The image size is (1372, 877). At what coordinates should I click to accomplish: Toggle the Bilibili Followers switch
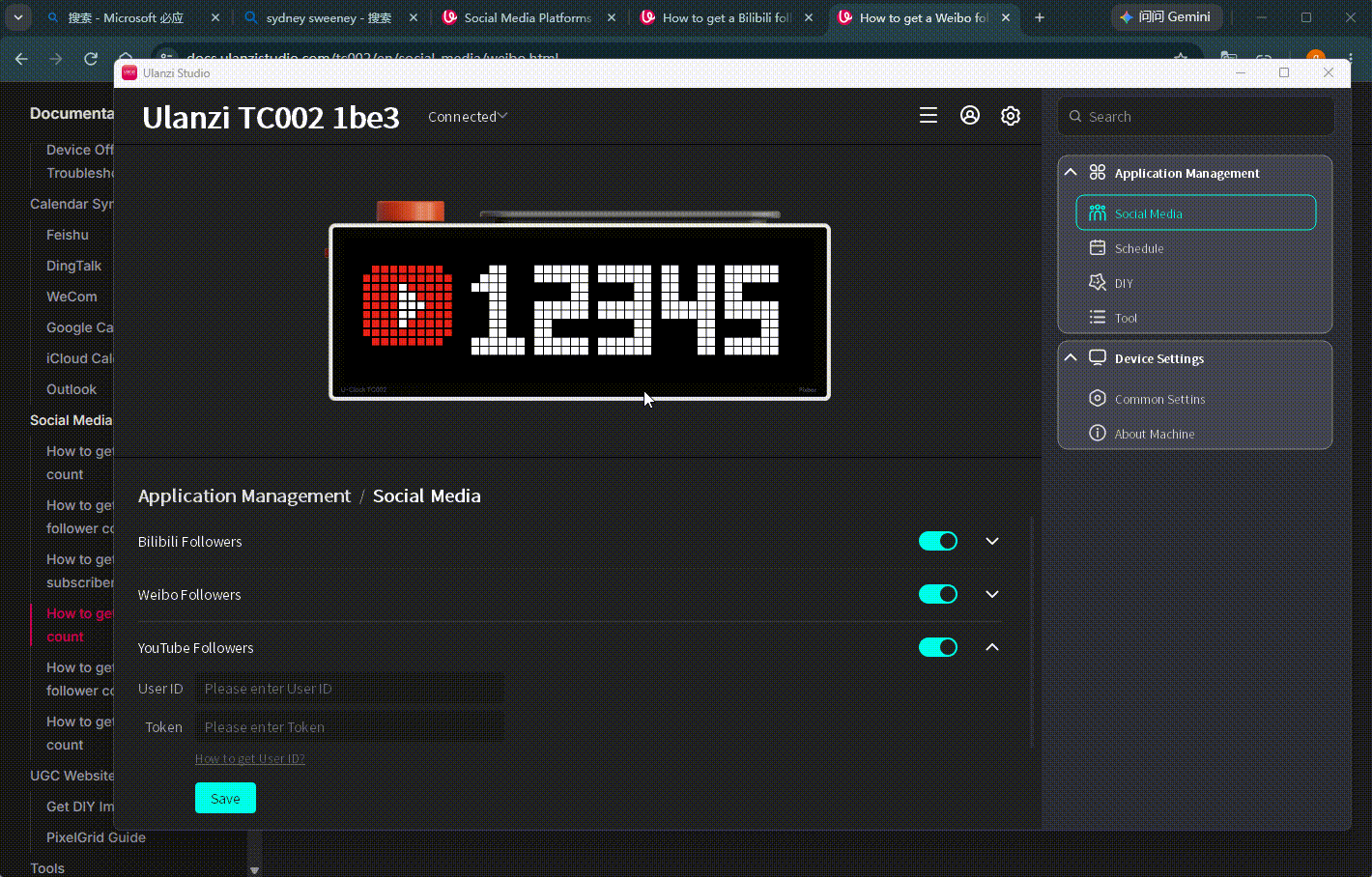coord(938,541)
